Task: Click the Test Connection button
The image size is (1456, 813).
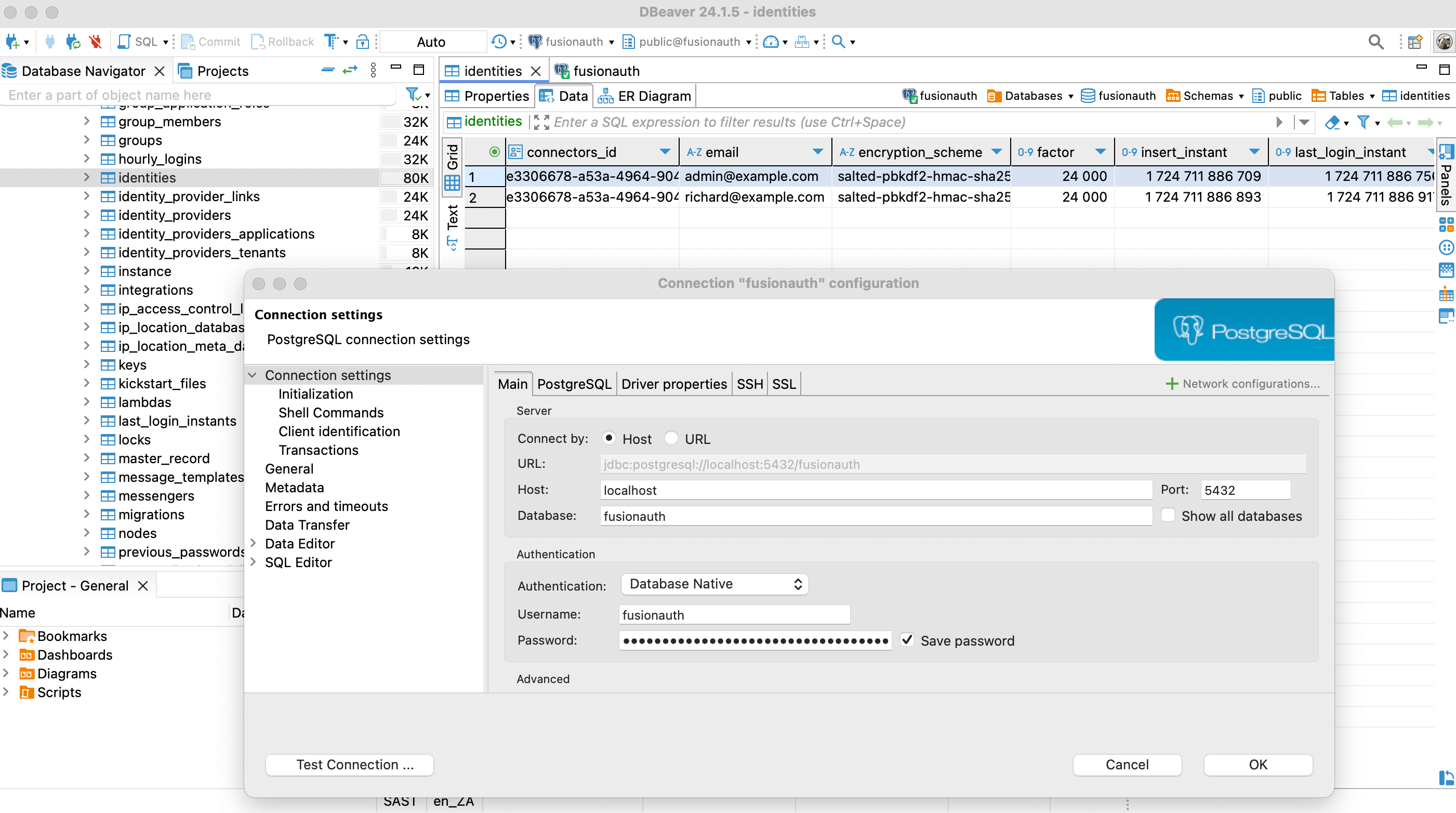Action: tap(349, 764)
